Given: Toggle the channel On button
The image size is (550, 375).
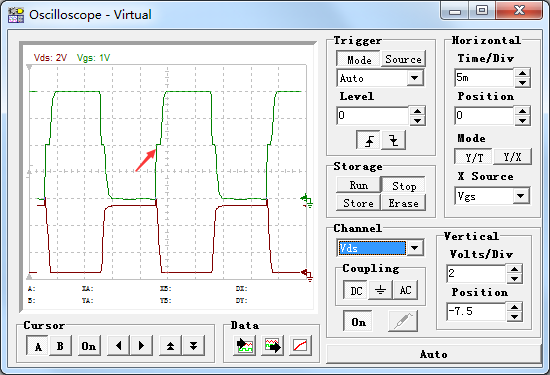Looking at the screenshot, I should pyautogui.click(x=358, y=321).
